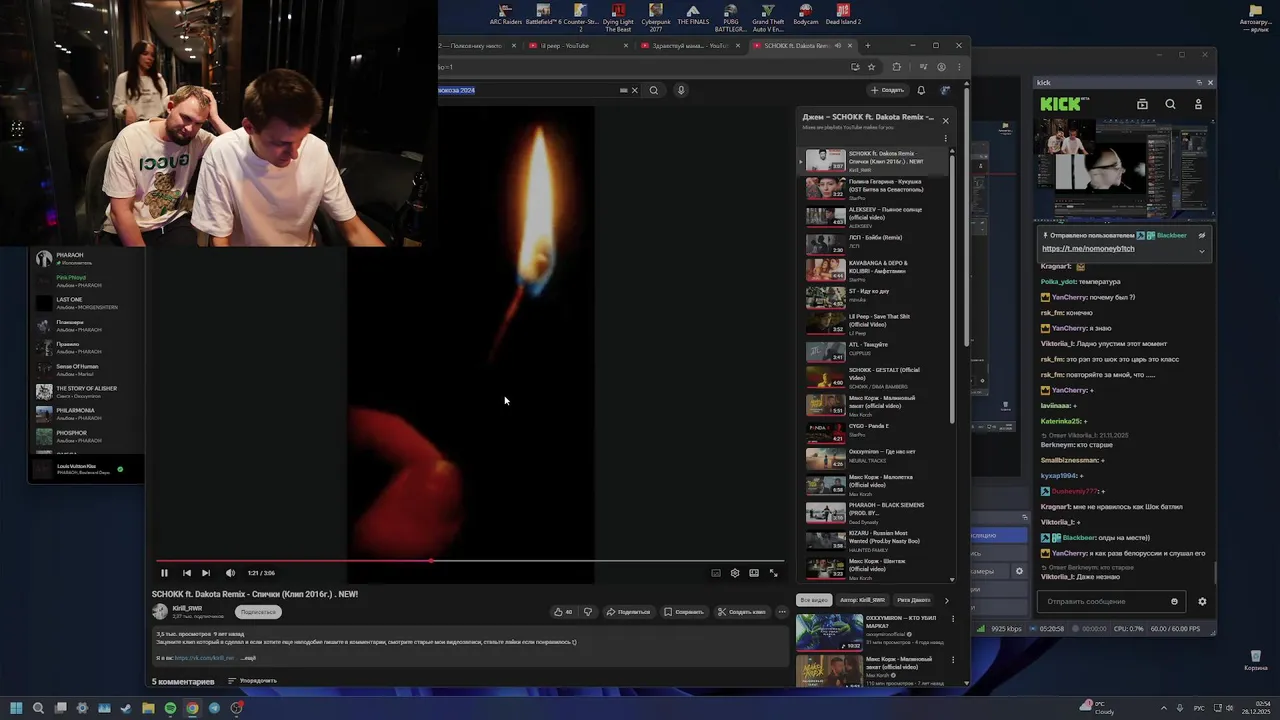Mute the YouTube player volume
The height and width of the screenshot is (720, 1280).
click(230, 573)
